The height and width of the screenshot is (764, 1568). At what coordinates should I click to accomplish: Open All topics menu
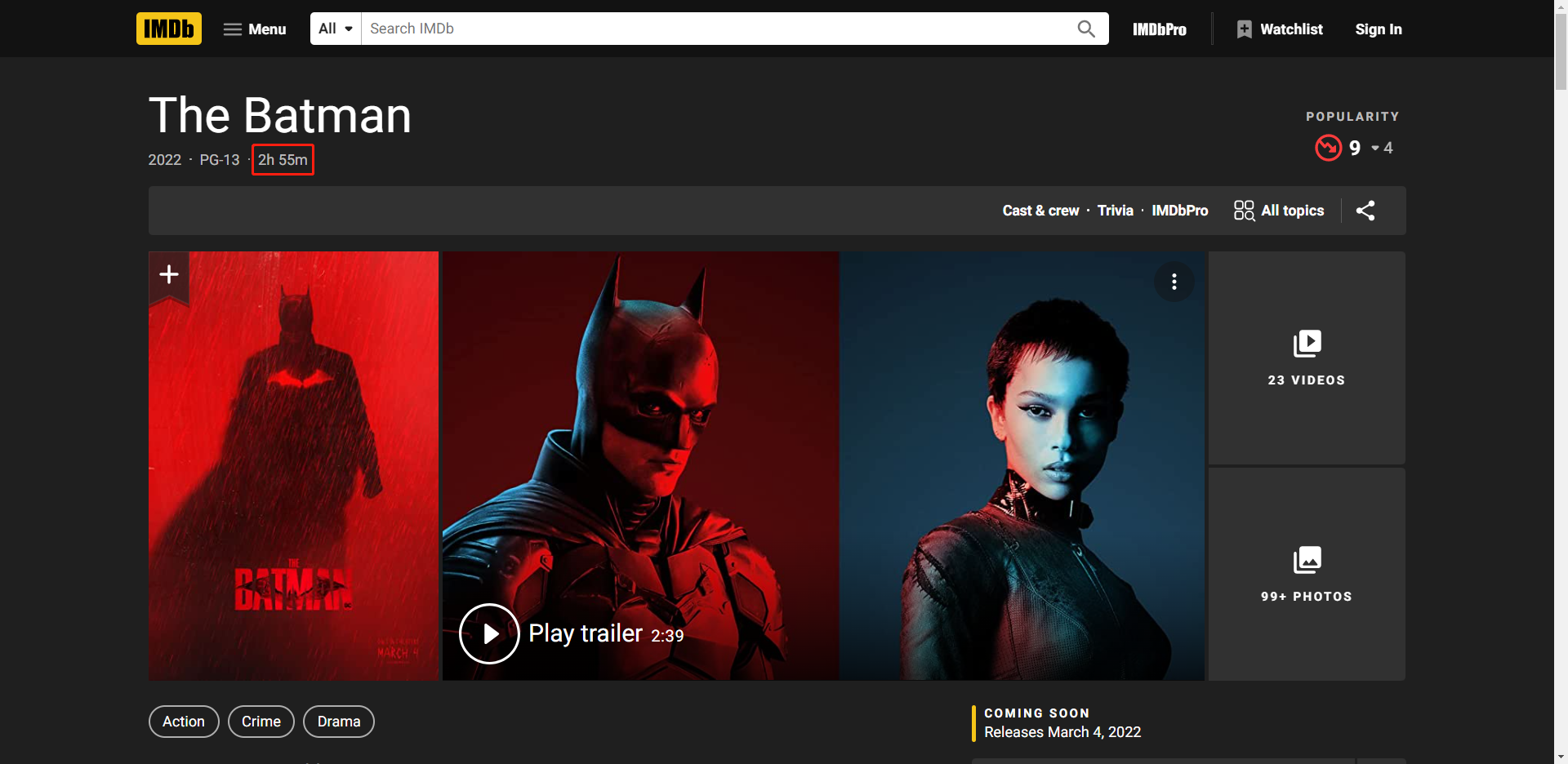1279,211
